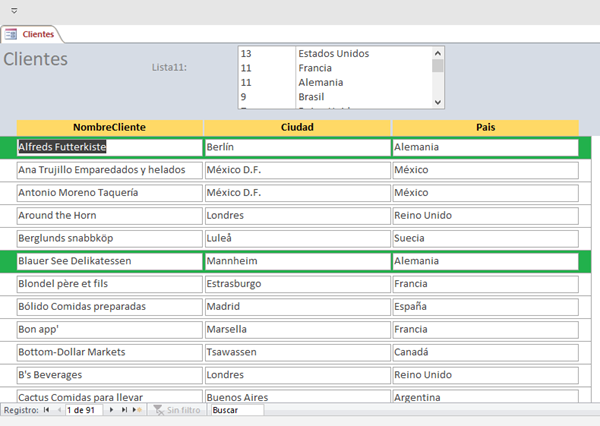Click Antonio Moreno Taquería name field
The width and height of the screenshot is (600, 426).
click(109, 193)
